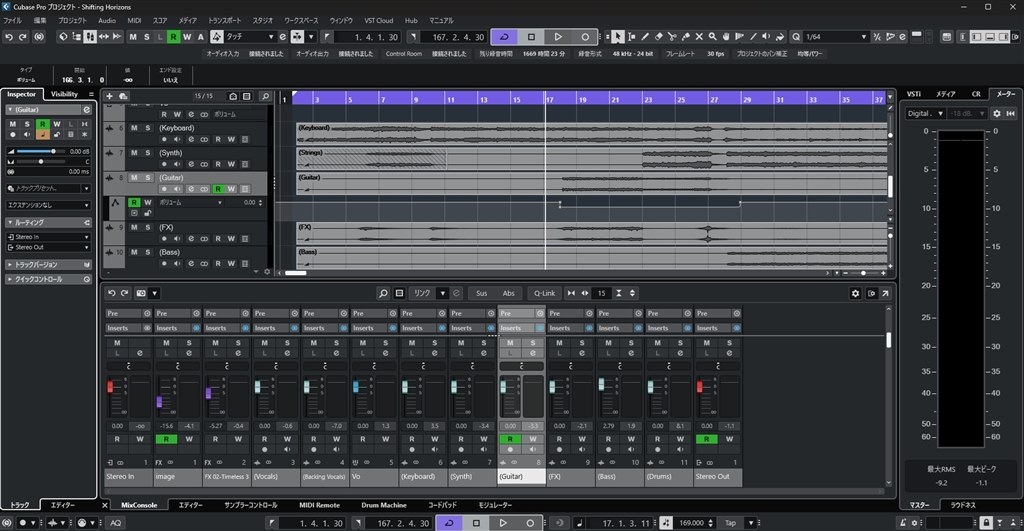Disable Read automation on the Guitar mixer channel
Screen dimensions: 1024x531
click(x=510, y=439)
